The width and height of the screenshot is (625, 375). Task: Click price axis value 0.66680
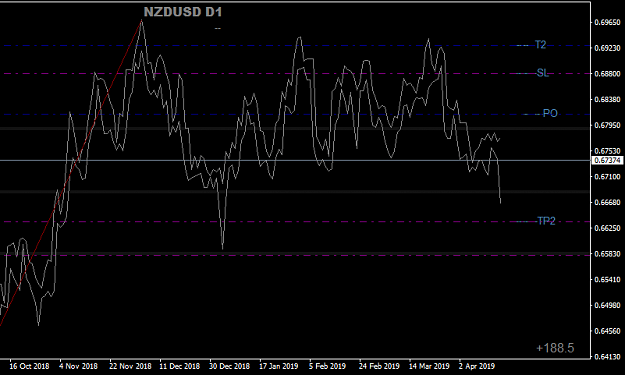point(607,202)
